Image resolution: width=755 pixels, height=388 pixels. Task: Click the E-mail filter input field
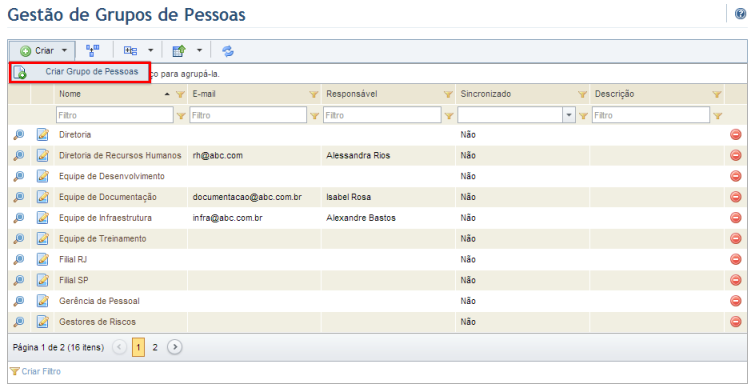click(248, 115)
